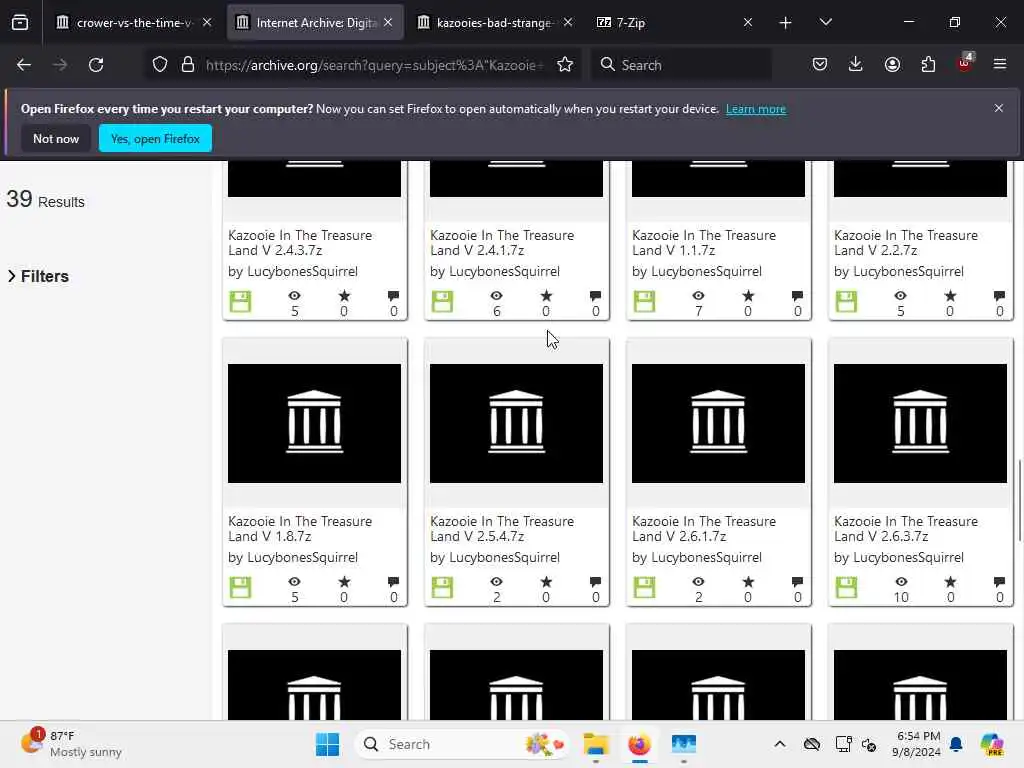Open a new browser tab
Screen dimensions: 1024x768
tap(786, 23)
